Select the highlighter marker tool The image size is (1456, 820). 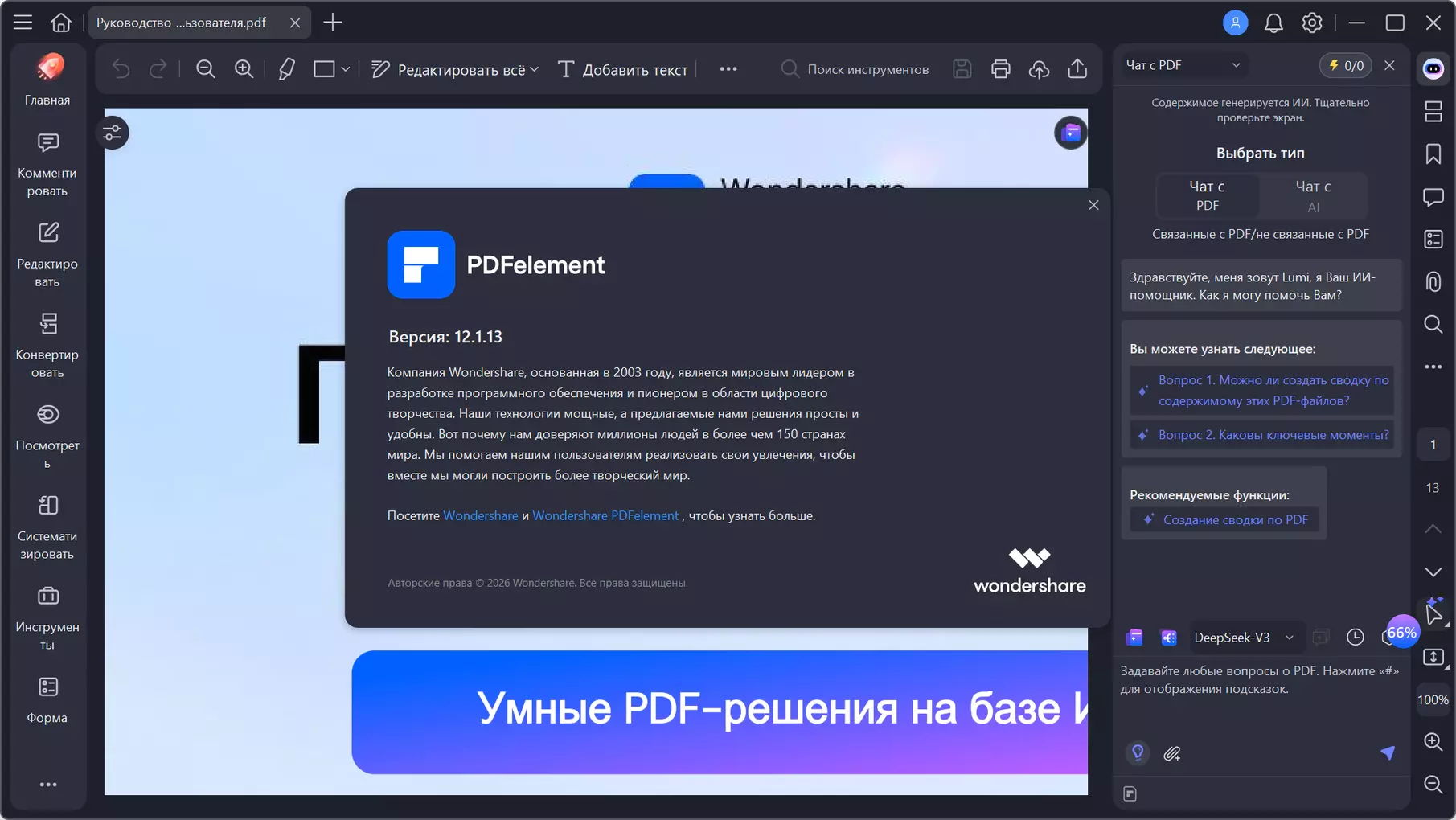[286, 69]
